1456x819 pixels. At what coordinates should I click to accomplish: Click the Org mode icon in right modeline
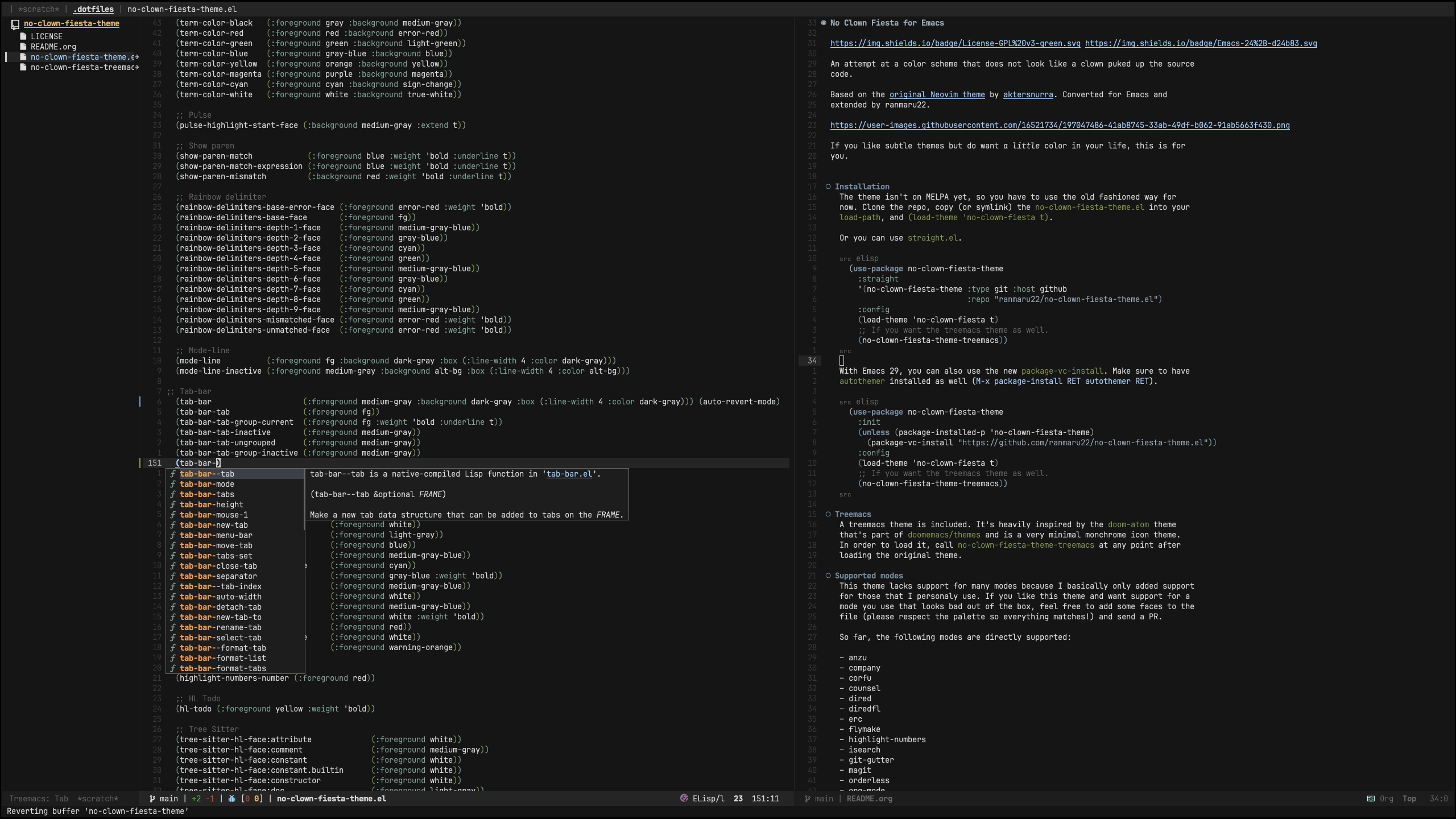pos(1370,799)
